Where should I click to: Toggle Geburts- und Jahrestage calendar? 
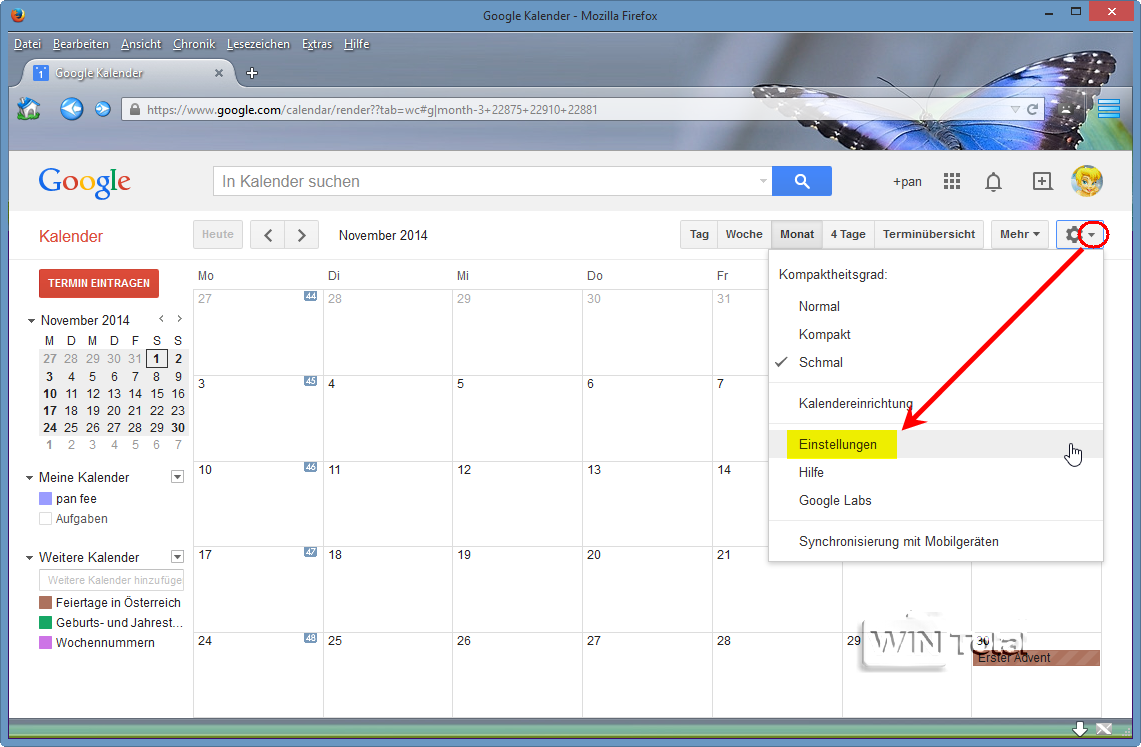click(x=45, y=623)
